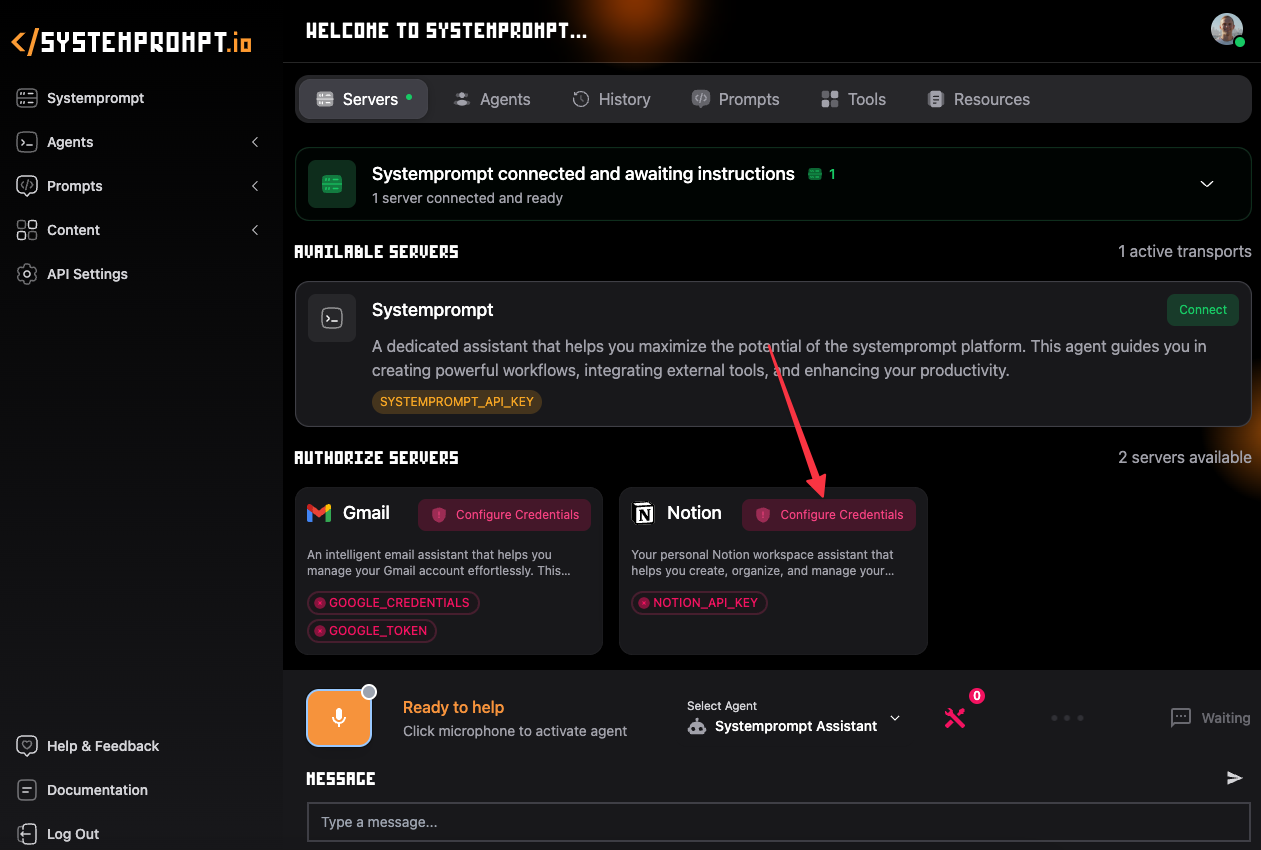Click the Systemprompt server terminal icon
Screen dimensions: 1261x850
point(332,318)
